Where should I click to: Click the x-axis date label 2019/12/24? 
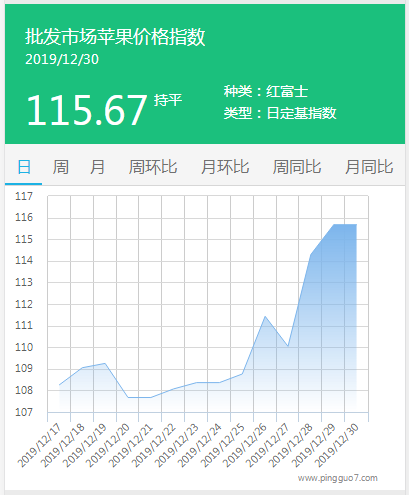click(x=199, y=445)
